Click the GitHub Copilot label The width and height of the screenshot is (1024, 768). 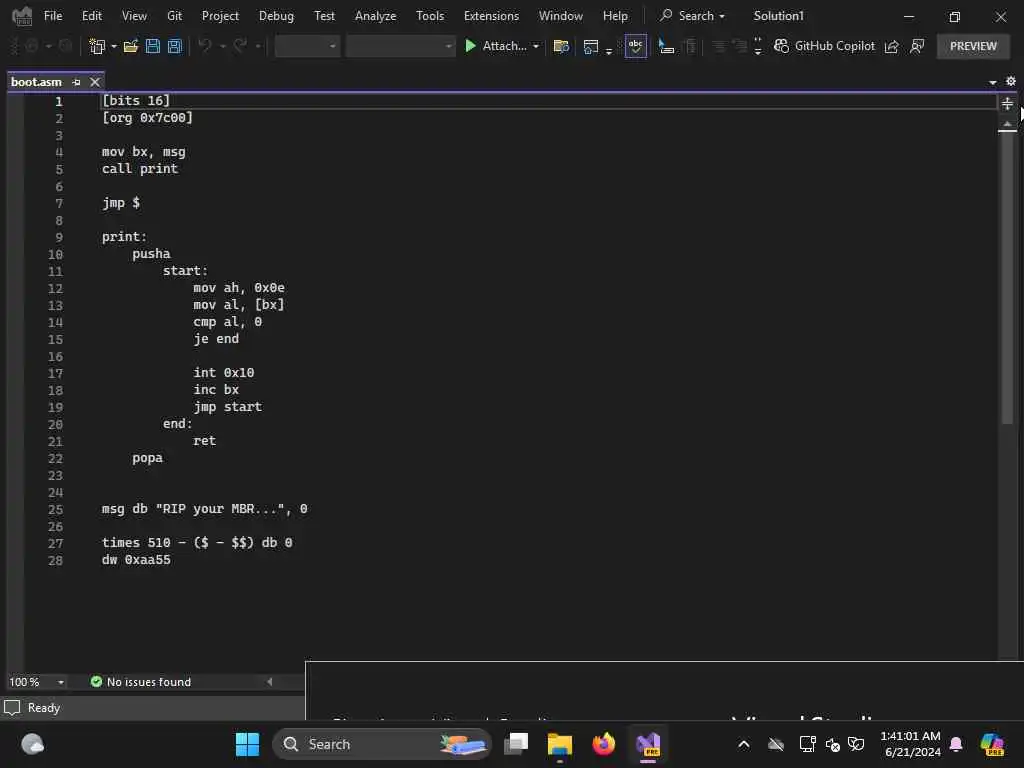pyautogui.click(x=834, y=46)
